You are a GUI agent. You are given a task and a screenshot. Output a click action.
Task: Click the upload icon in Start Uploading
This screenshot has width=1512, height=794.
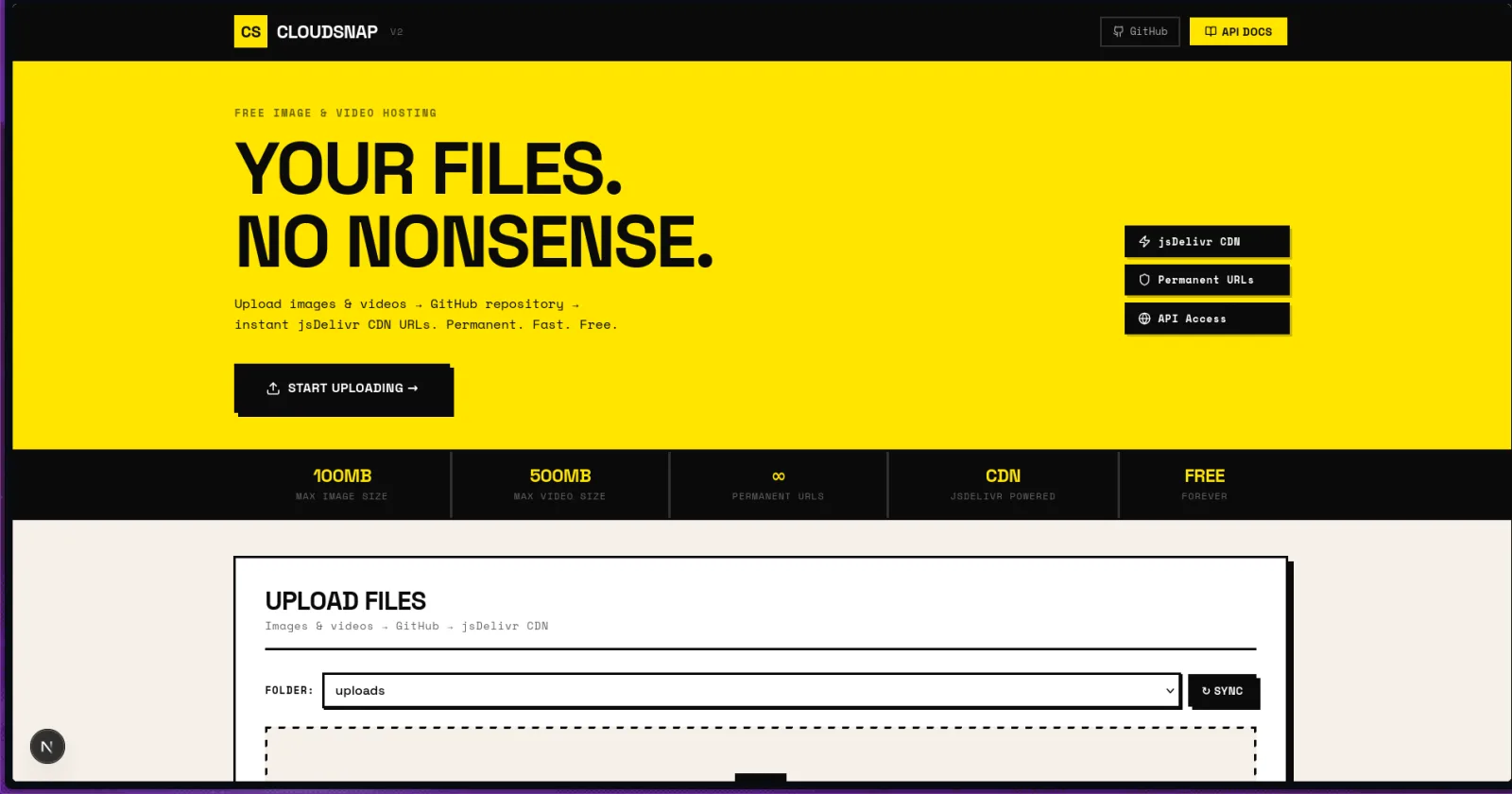click(x=273, y=388)
